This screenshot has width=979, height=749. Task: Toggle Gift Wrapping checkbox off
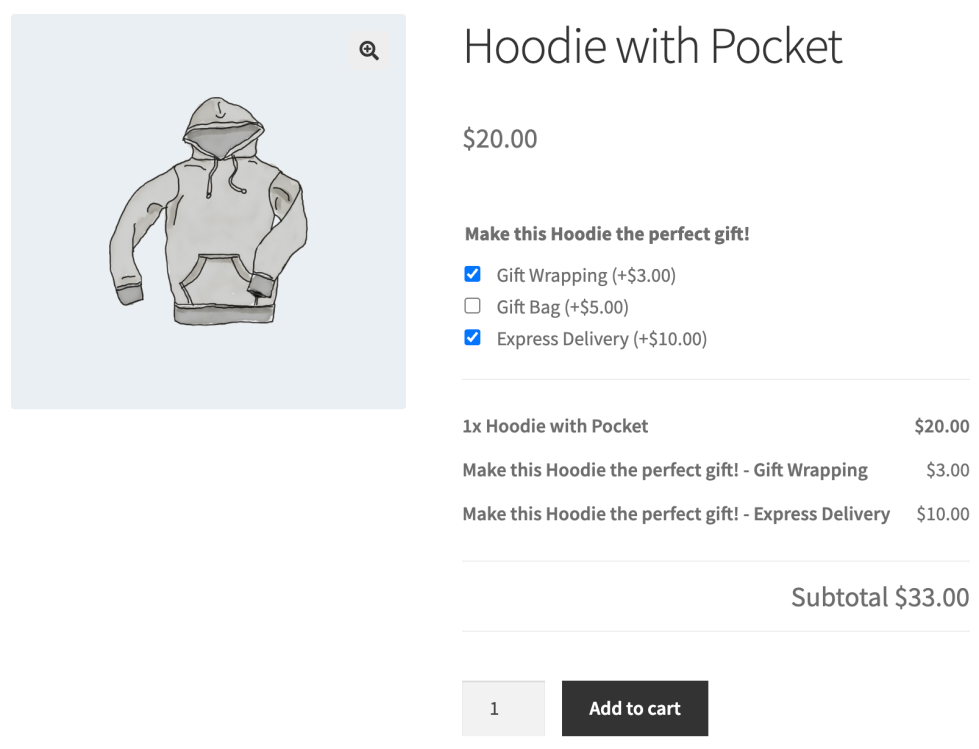point(472,273)
